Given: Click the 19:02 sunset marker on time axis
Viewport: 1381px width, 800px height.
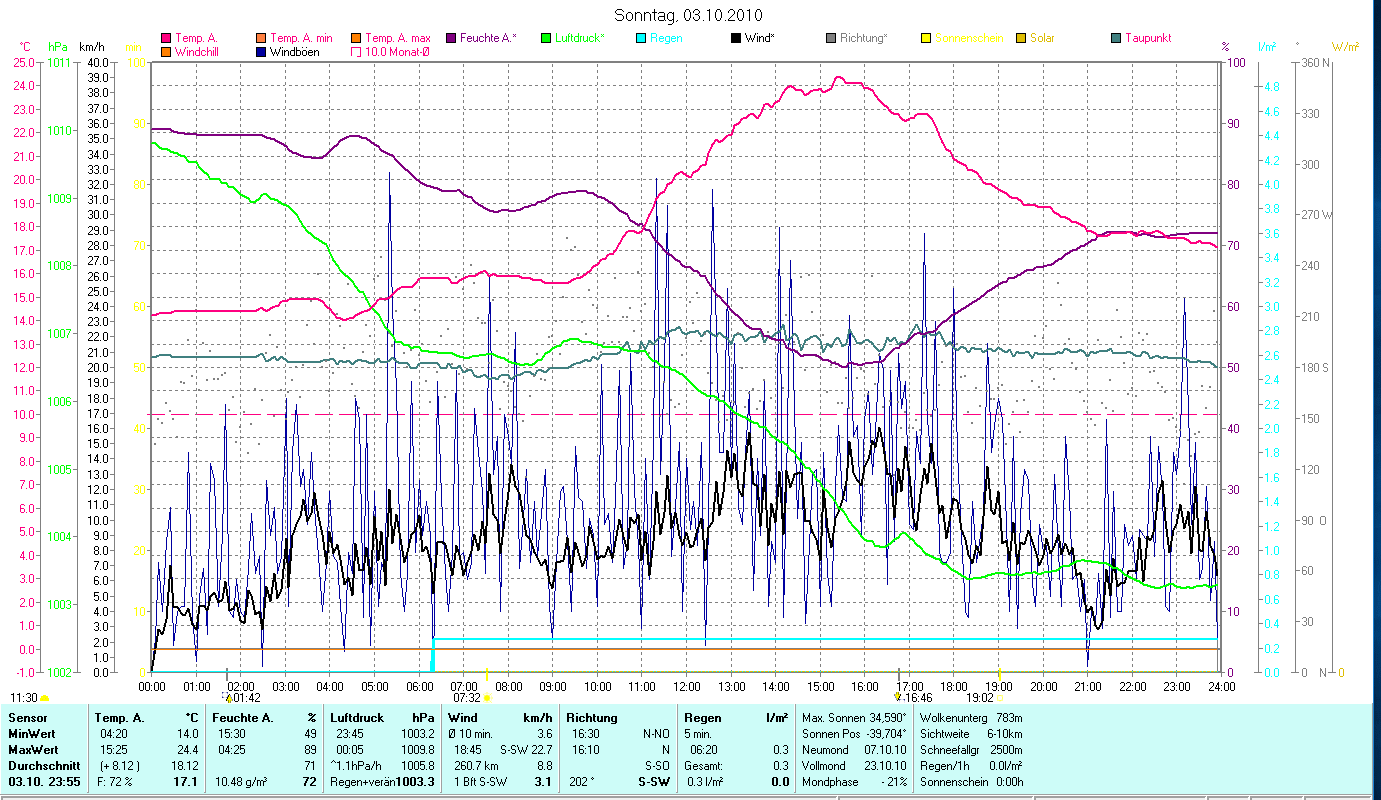Looking at the screenshot, I should tap(980, 698).
